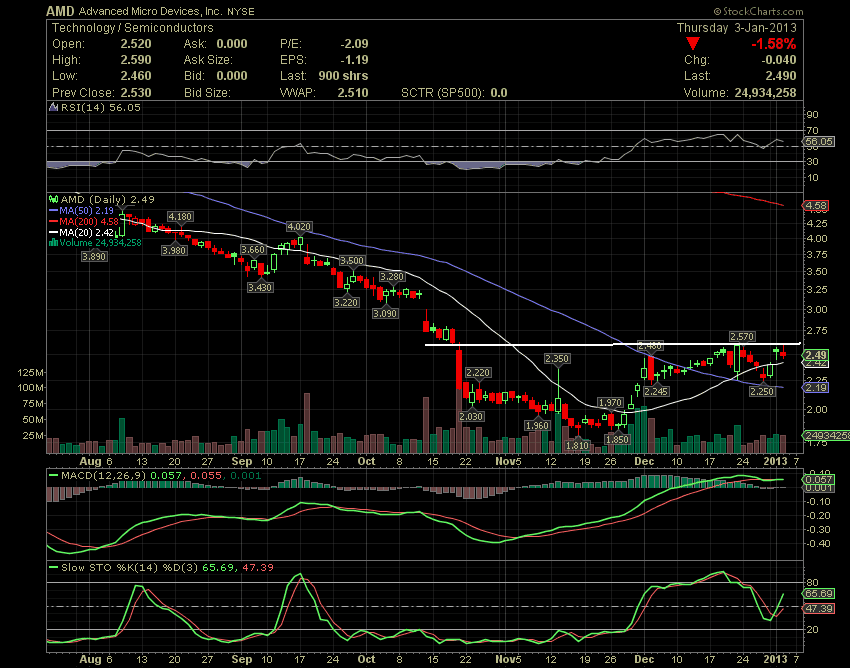The width and height of the screenshot is (850, 668).
Task: Click the 2.350 price callout
Action: tap(557, 358)
